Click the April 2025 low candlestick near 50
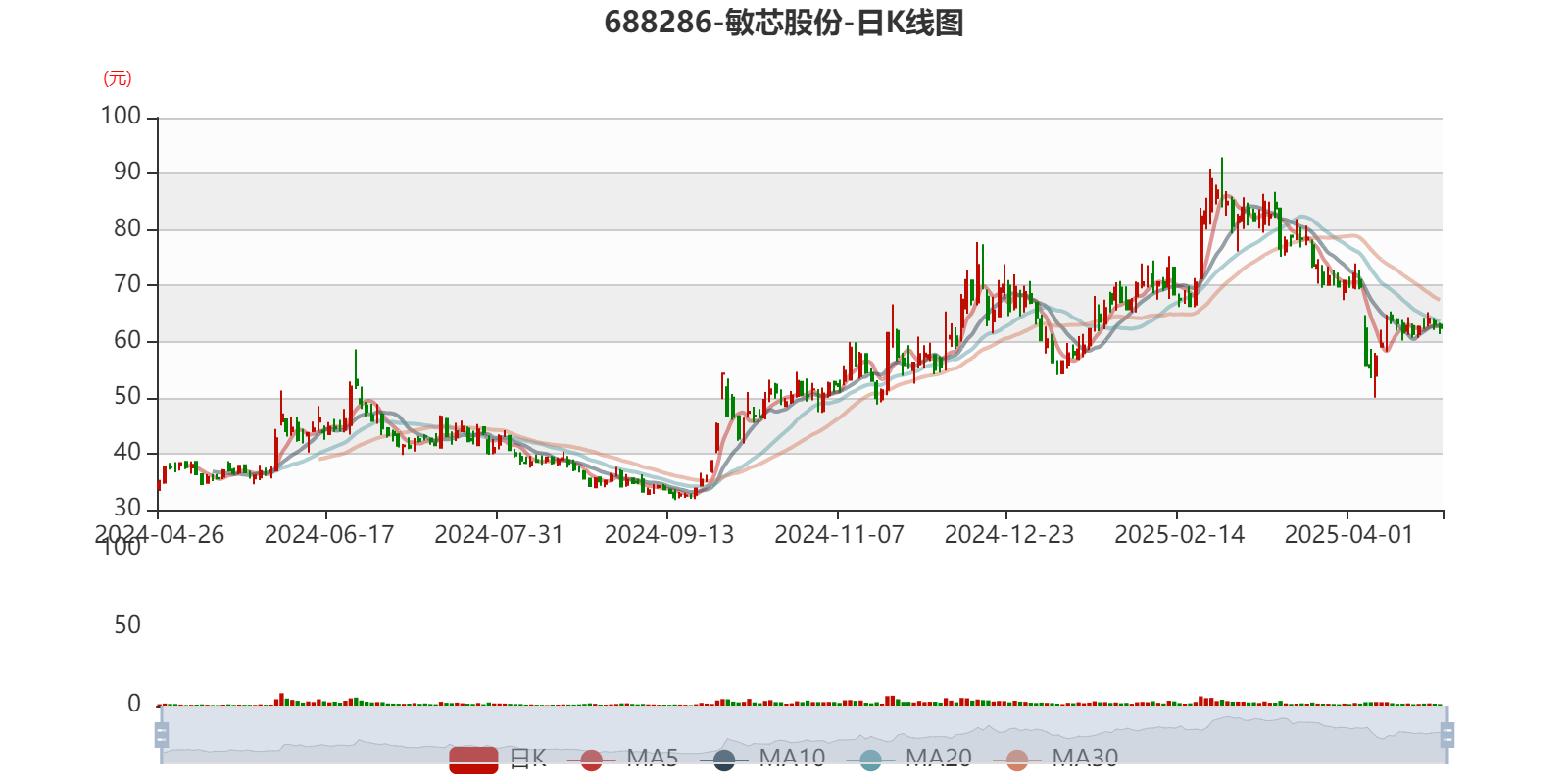 [1375, 375]
